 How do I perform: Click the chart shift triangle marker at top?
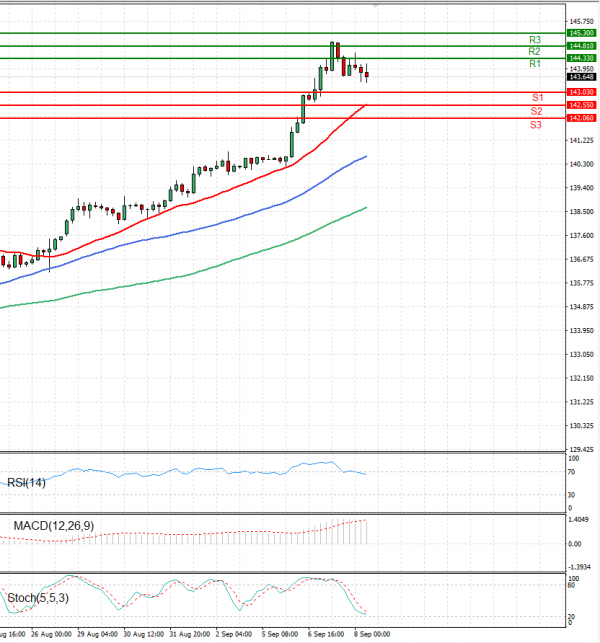point(375,5)
